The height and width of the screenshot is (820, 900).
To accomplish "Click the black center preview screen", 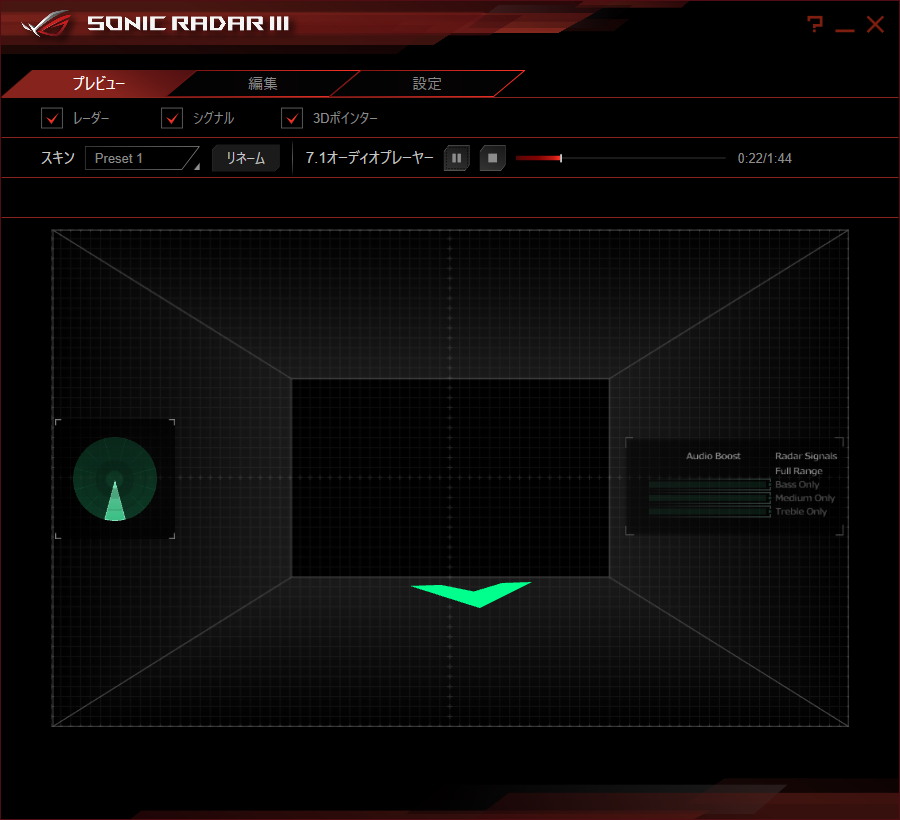I will click(x=450, y=477).
